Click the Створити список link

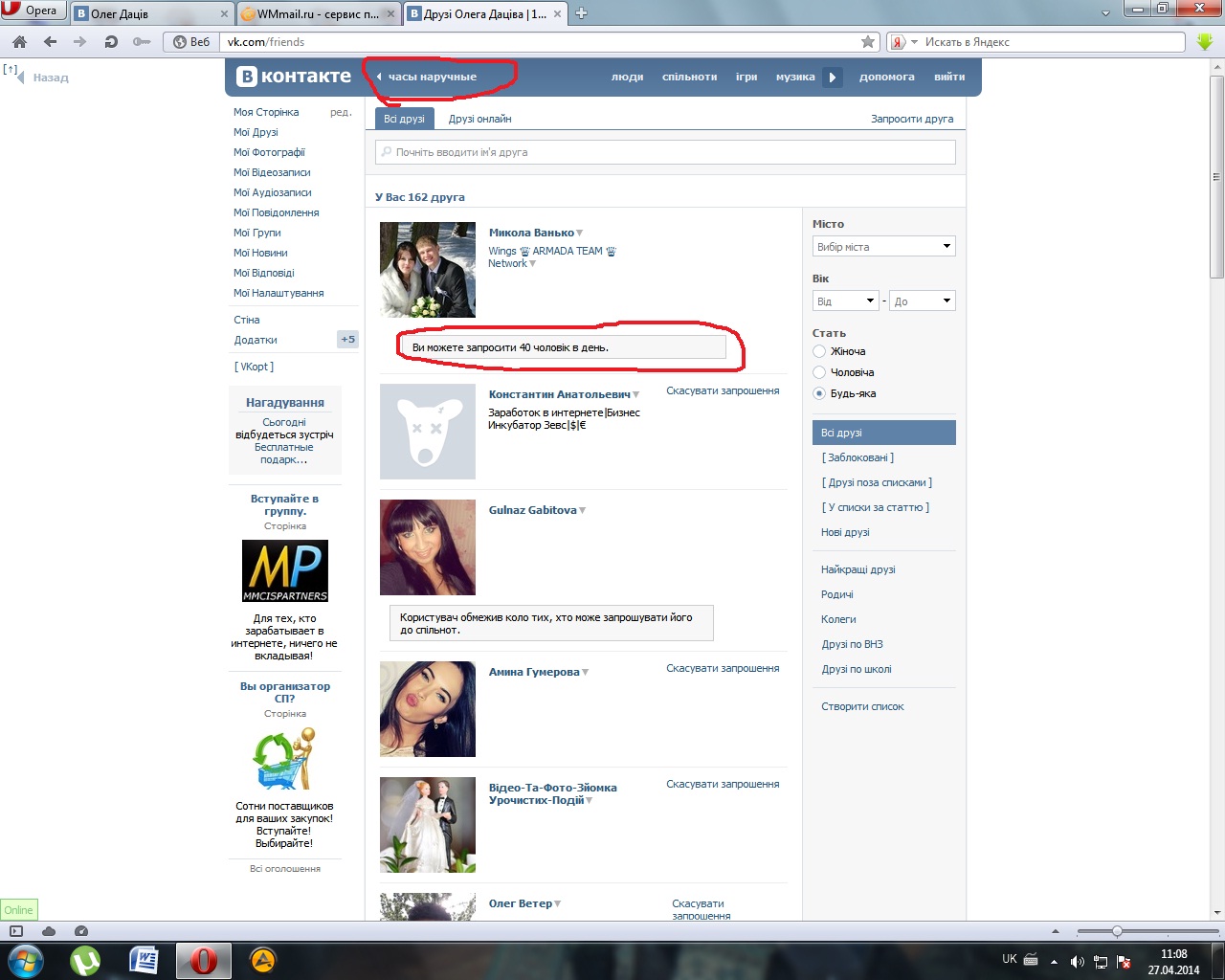(862, 706)
